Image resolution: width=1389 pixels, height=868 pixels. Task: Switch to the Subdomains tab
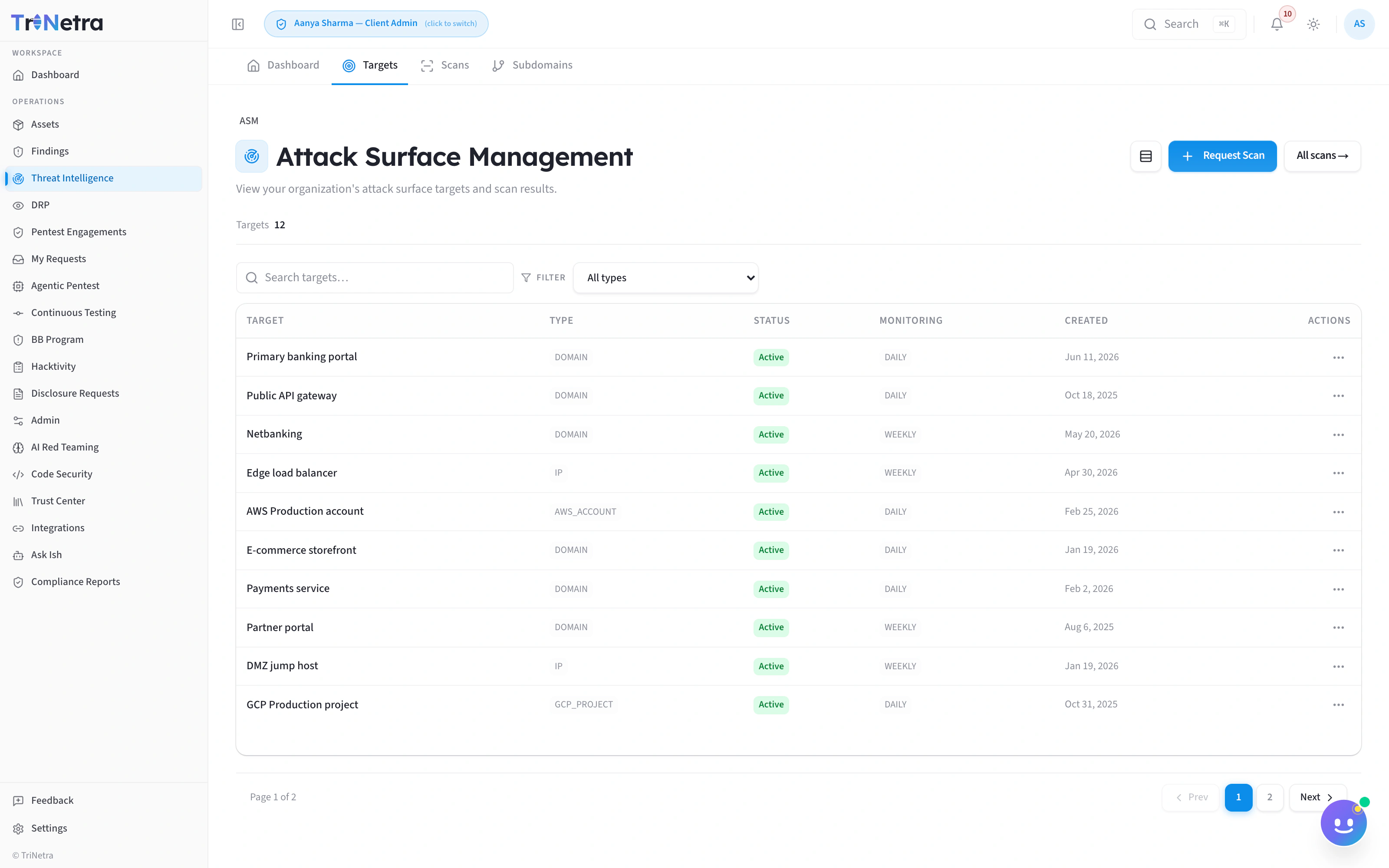click(x=532, y=66)
